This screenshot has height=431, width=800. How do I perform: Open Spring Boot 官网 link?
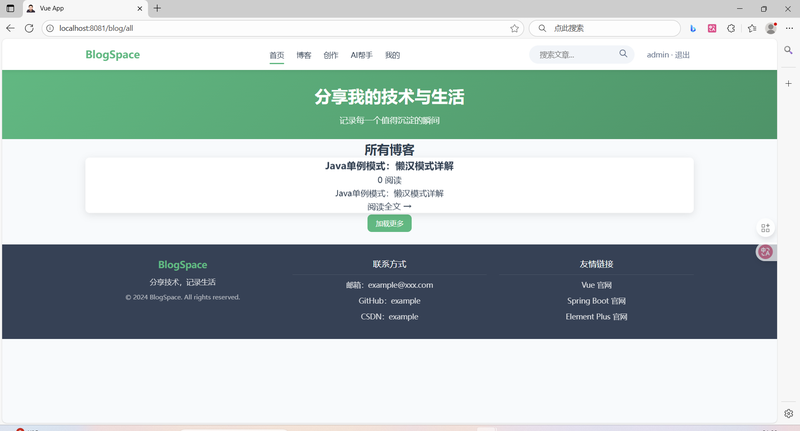coord(596,301)
